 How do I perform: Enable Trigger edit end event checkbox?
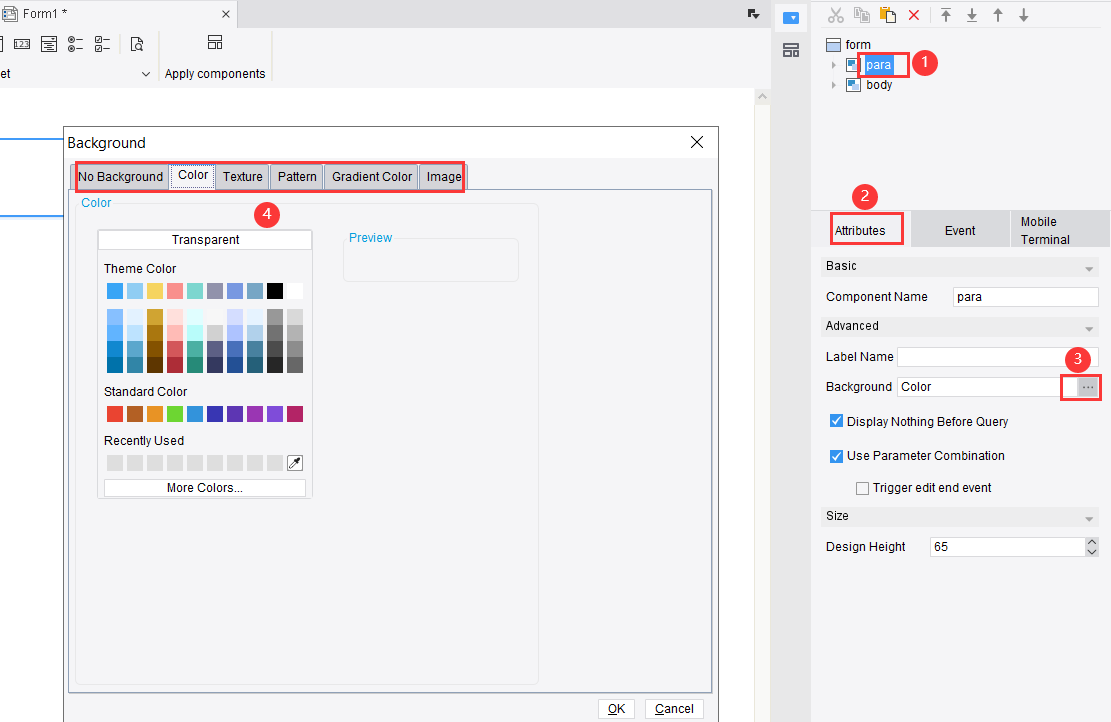pyautogui.click(x=862, y=488)
